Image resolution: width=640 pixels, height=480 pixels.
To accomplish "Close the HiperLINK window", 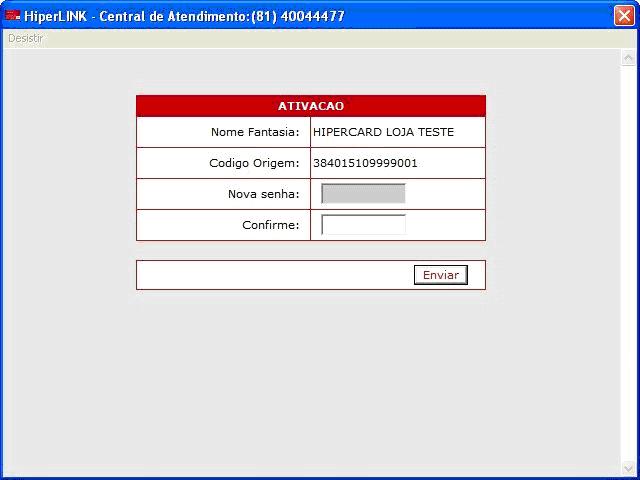I will [x=624, y=16].
